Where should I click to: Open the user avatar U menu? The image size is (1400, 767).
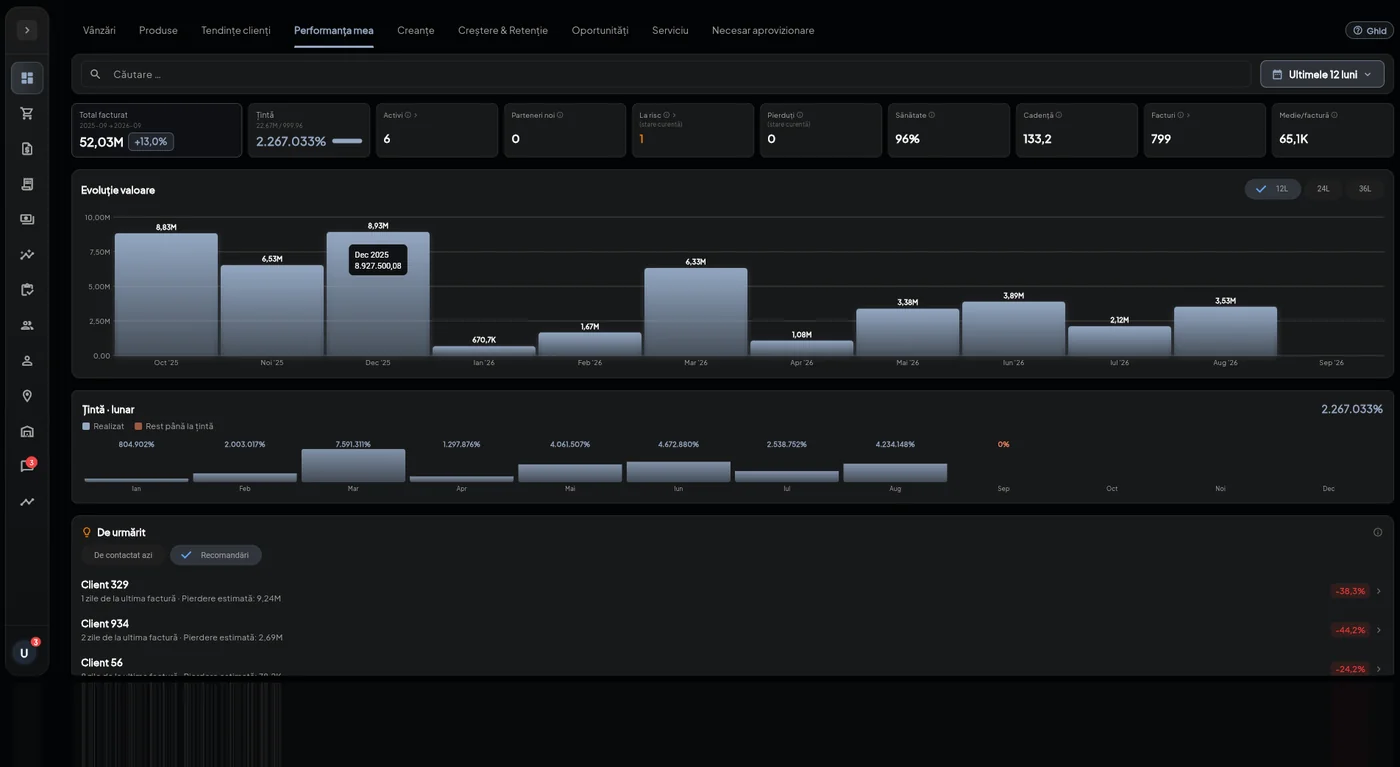24,653
